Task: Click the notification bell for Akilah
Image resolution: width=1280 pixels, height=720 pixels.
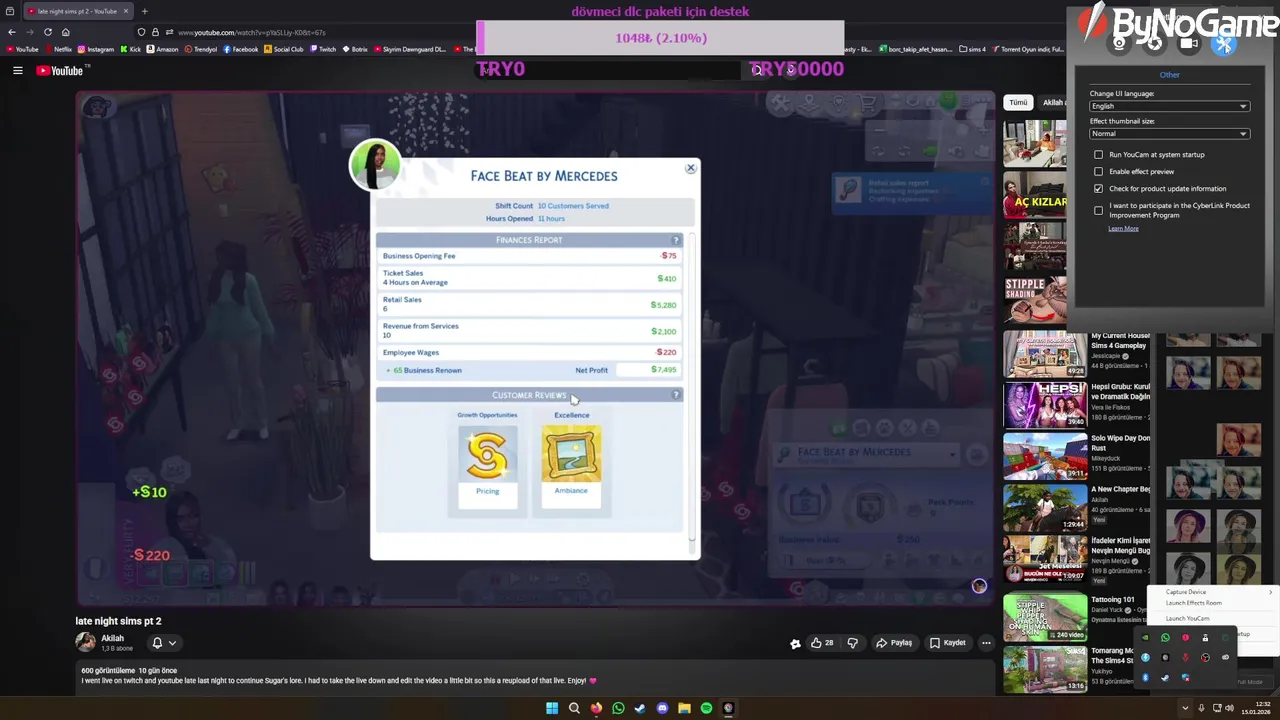Action: click(x=157, y=643)
